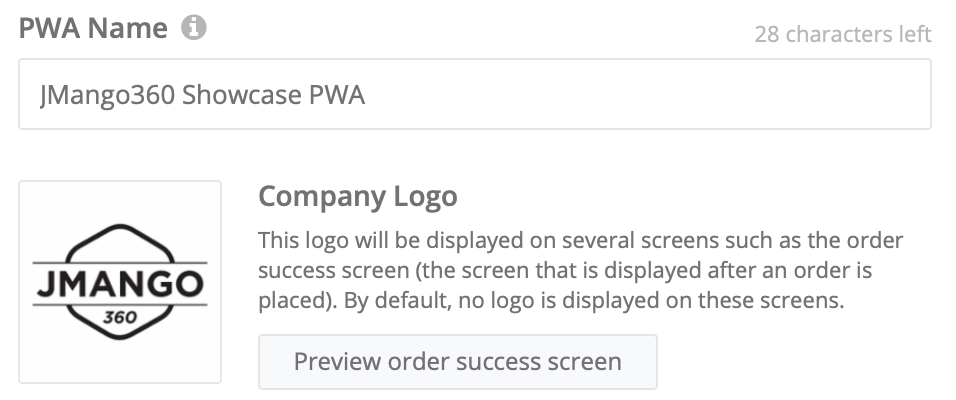Click empty area of PWA Name input
The image size is (956, 400).
pos(650,94)
